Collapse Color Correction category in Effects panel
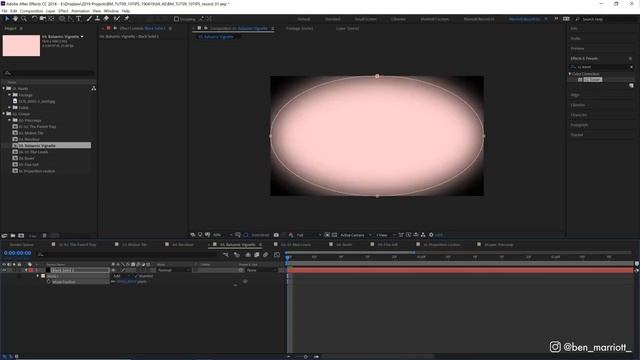 pyautogui.click(x=570, y=74)
